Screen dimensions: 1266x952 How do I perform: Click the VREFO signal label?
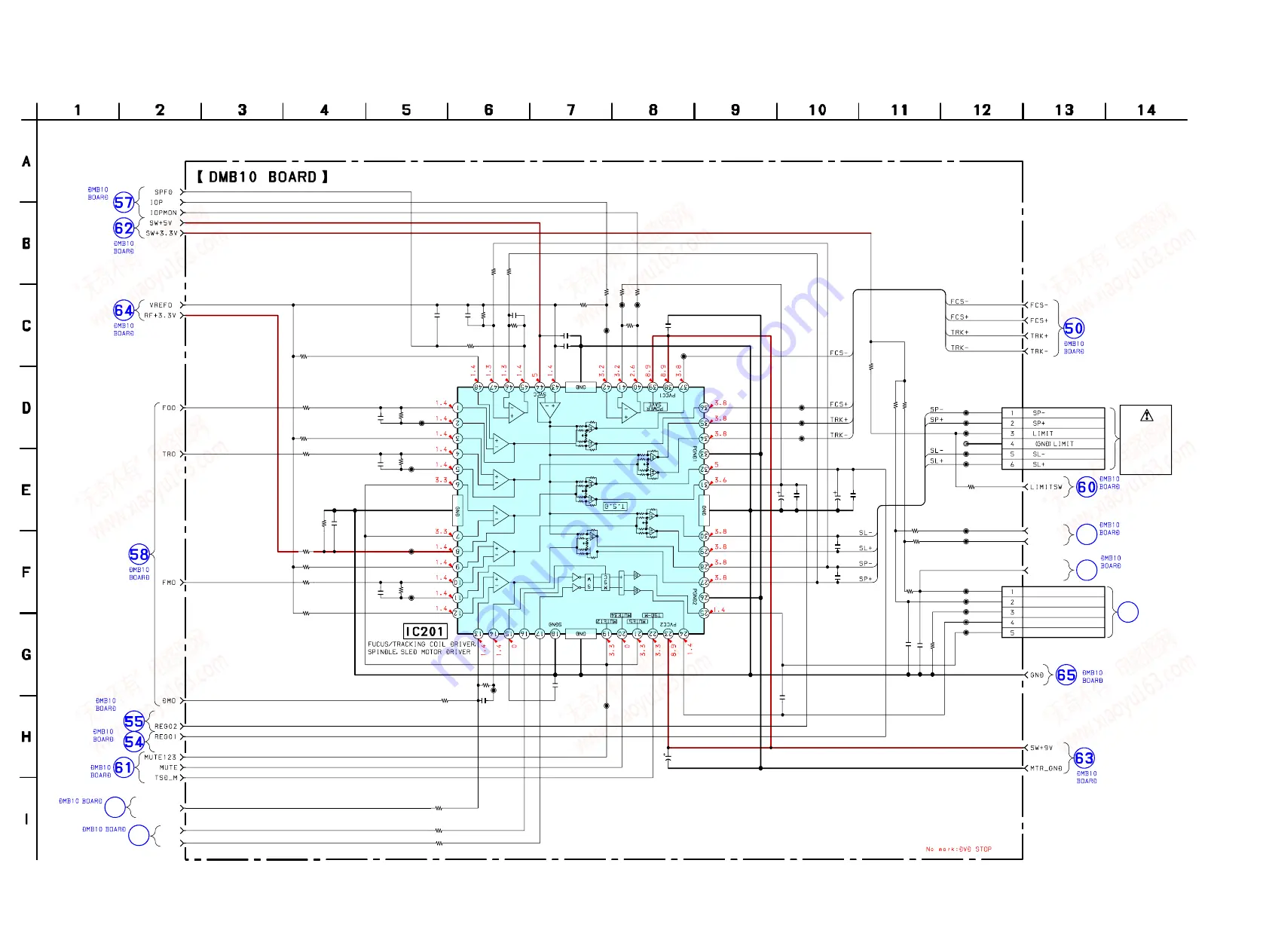coord(161,305)
